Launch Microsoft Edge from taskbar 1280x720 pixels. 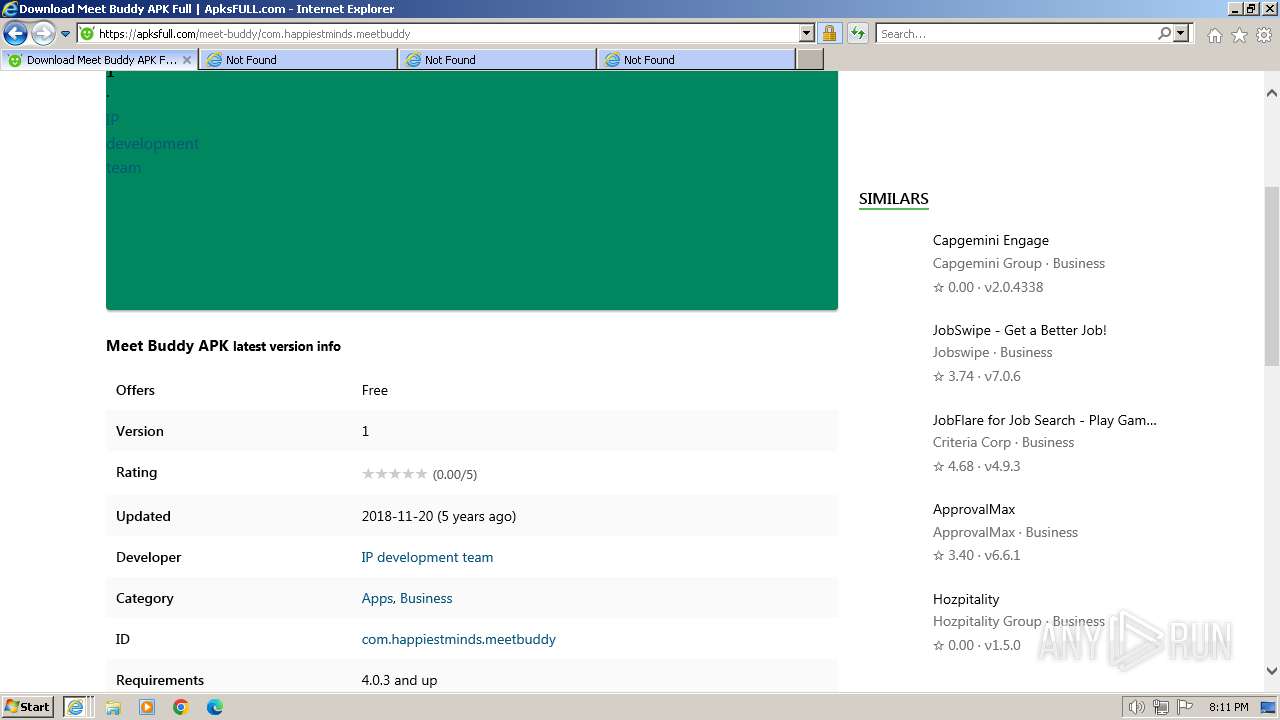click(215, 707)
